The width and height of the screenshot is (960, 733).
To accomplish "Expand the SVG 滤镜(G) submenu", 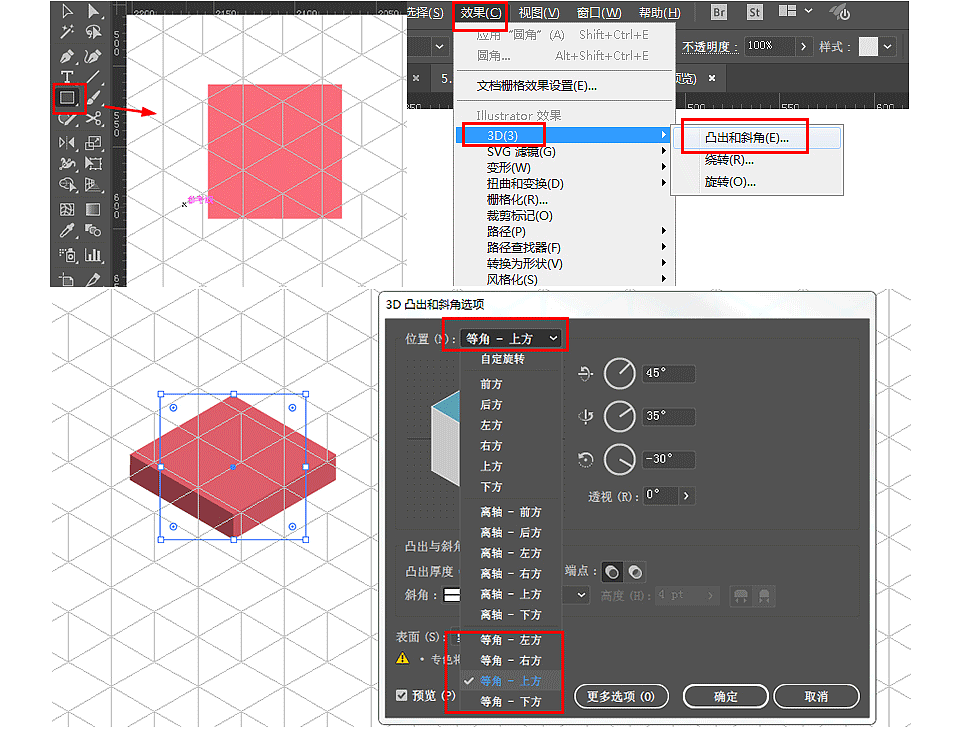I will coord(564,151).
